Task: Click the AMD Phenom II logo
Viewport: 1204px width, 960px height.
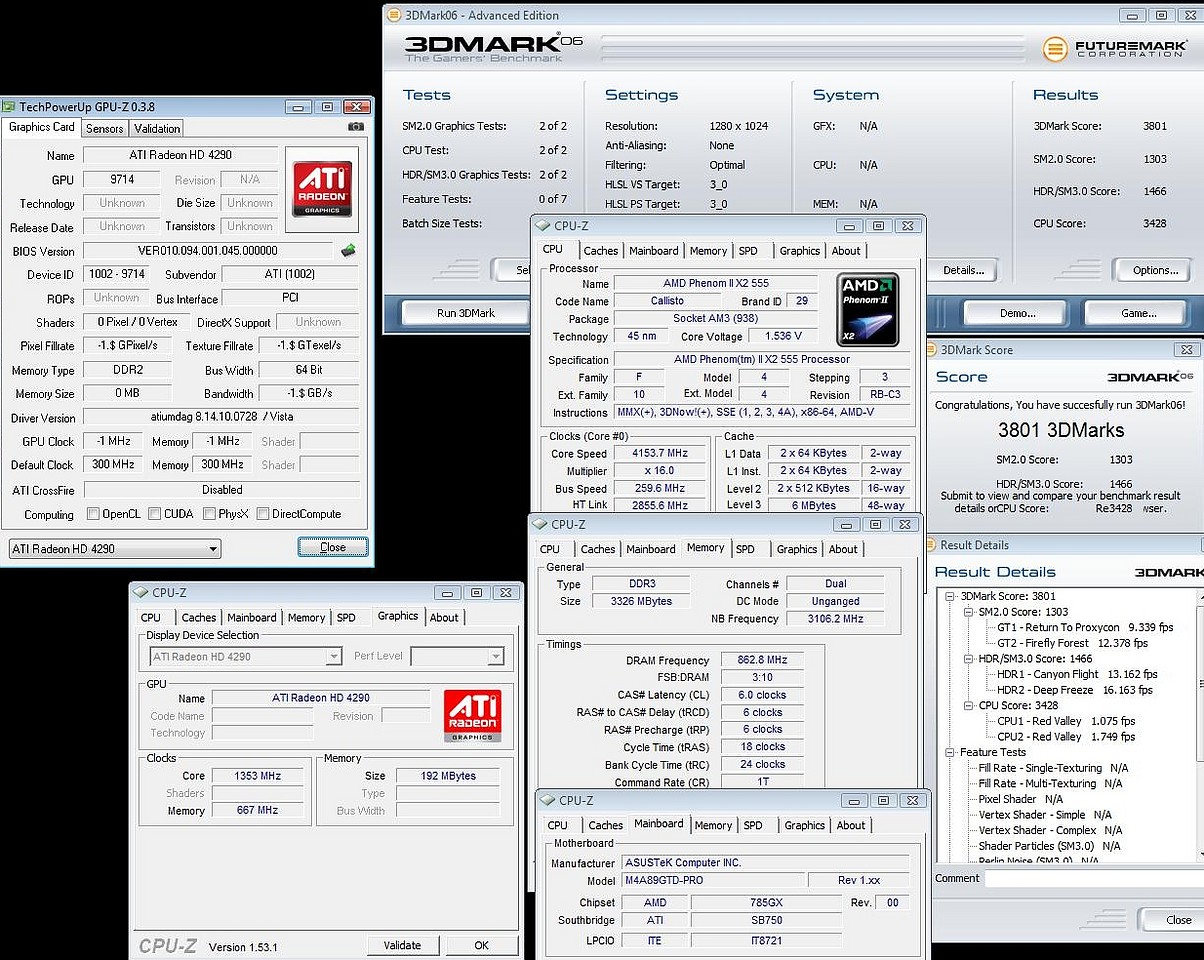Action: point(867,309)
